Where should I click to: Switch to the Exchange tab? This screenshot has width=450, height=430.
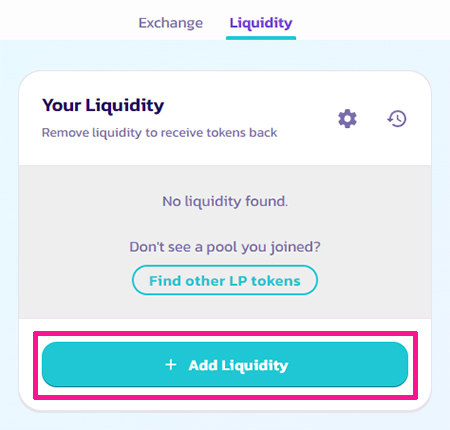click(x=171, y=23)
